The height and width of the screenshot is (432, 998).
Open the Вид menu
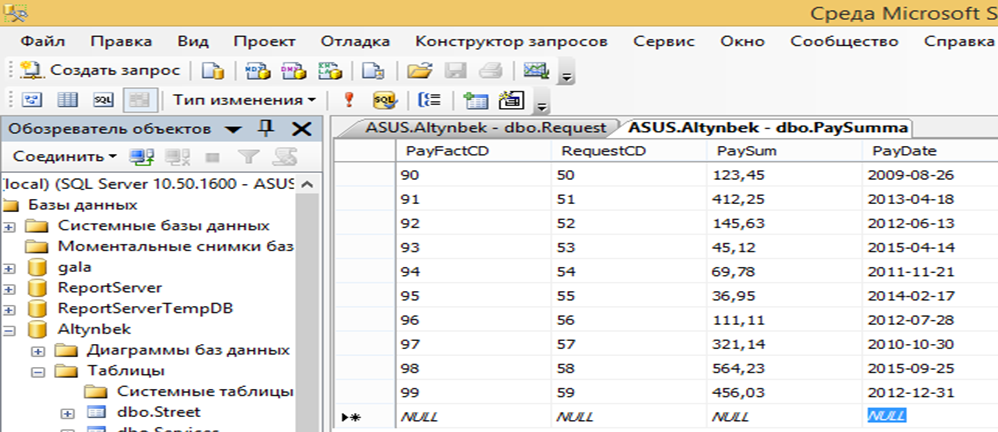193,42
